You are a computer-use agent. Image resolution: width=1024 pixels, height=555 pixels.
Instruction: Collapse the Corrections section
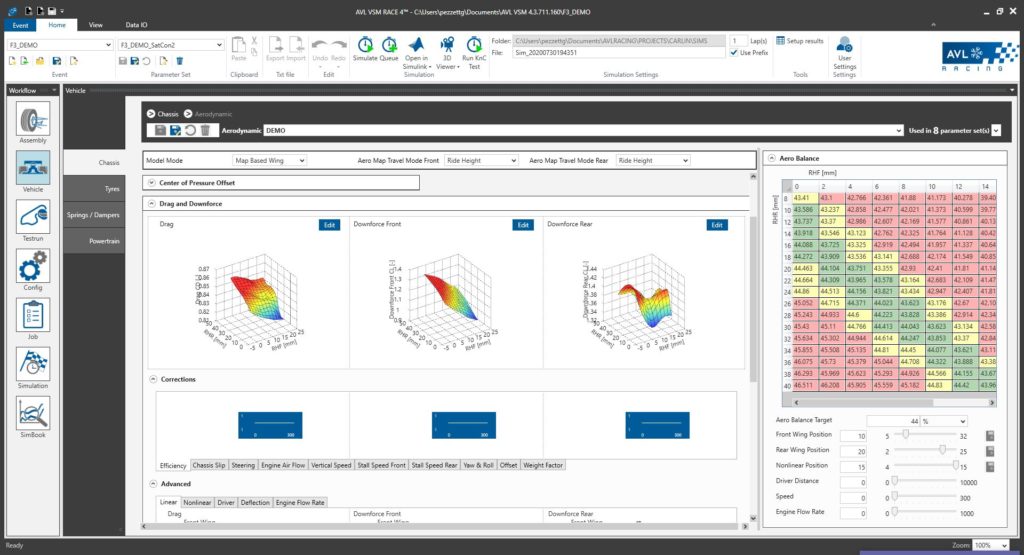(x=153, y=379)
